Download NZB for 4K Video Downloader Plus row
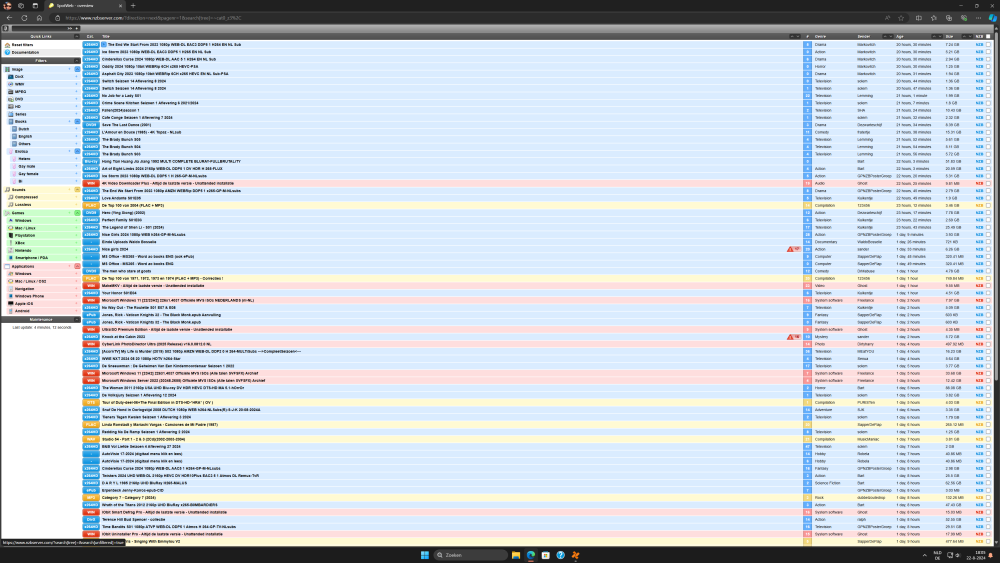 979,183
